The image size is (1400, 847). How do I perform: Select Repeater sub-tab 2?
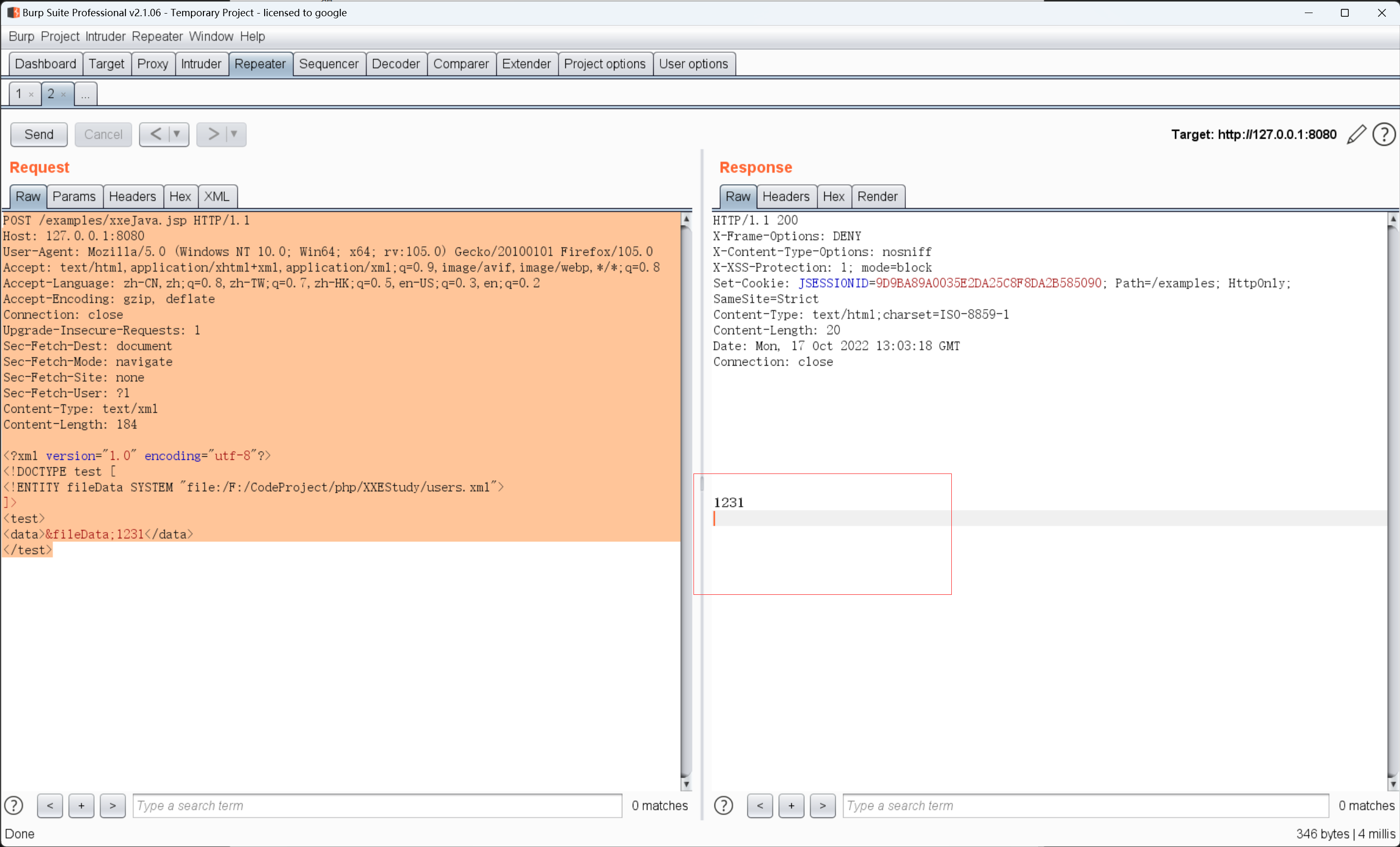click(51, 94)
